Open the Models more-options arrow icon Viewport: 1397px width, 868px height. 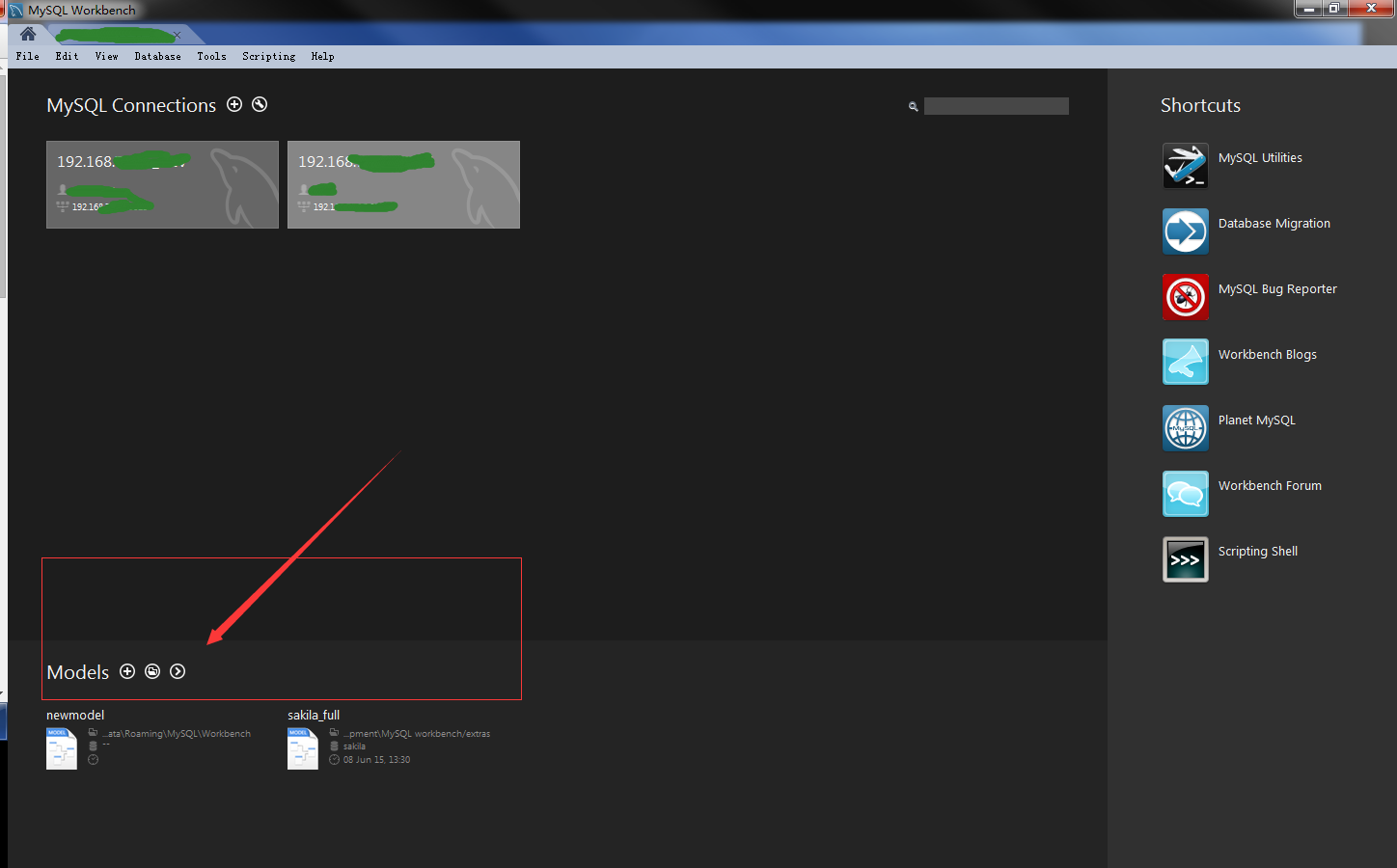[178, 671]
